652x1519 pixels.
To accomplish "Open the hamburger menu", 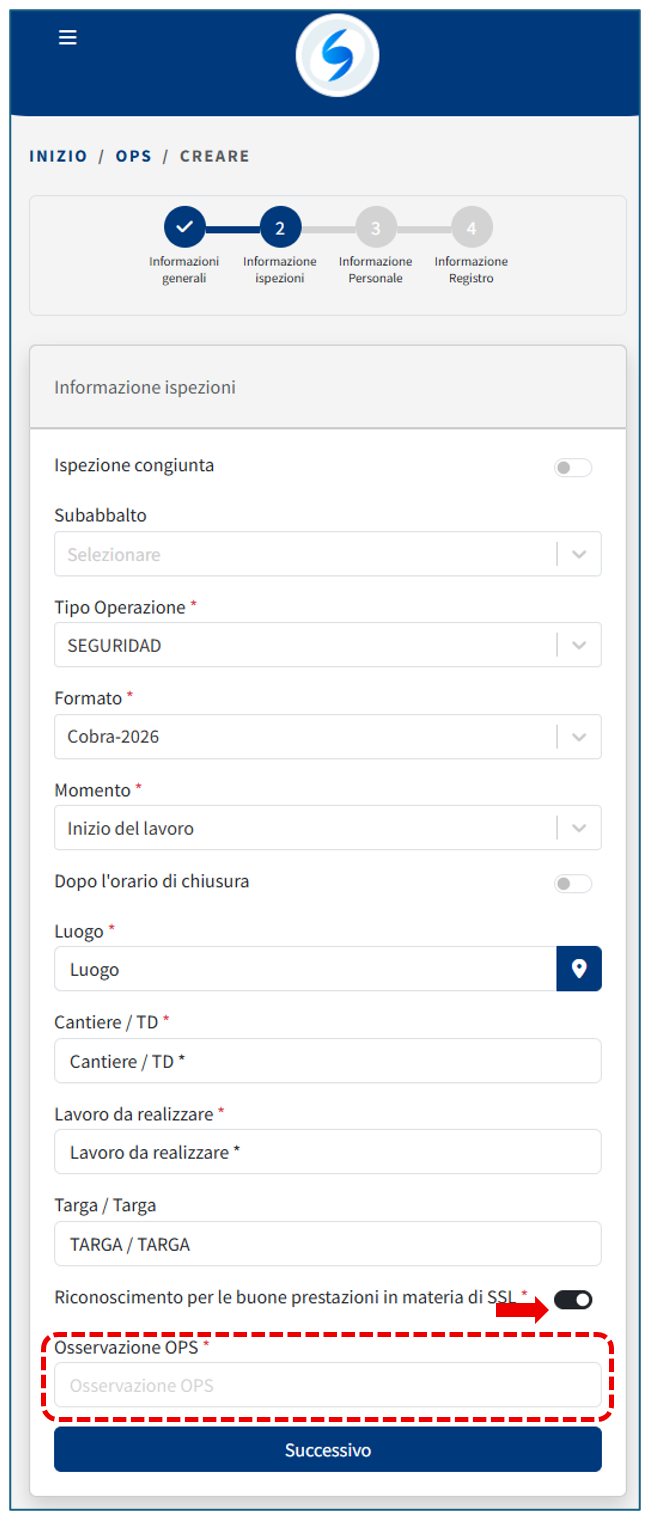I will [68, 38].
